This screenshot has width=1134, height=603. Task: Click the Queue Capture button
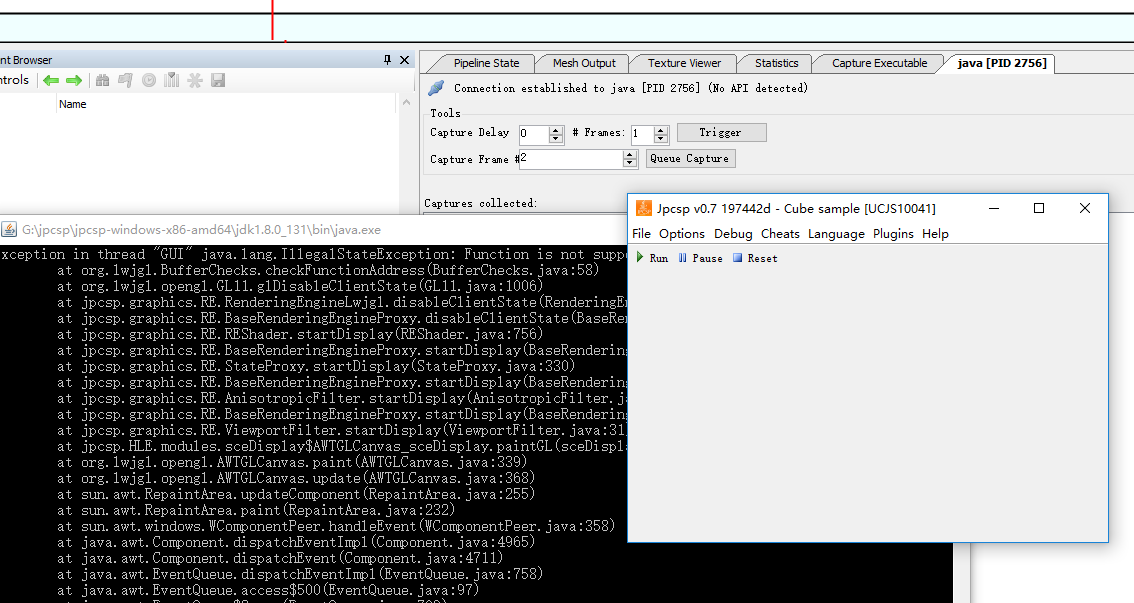pyautogui.click(x=690, y=158)
